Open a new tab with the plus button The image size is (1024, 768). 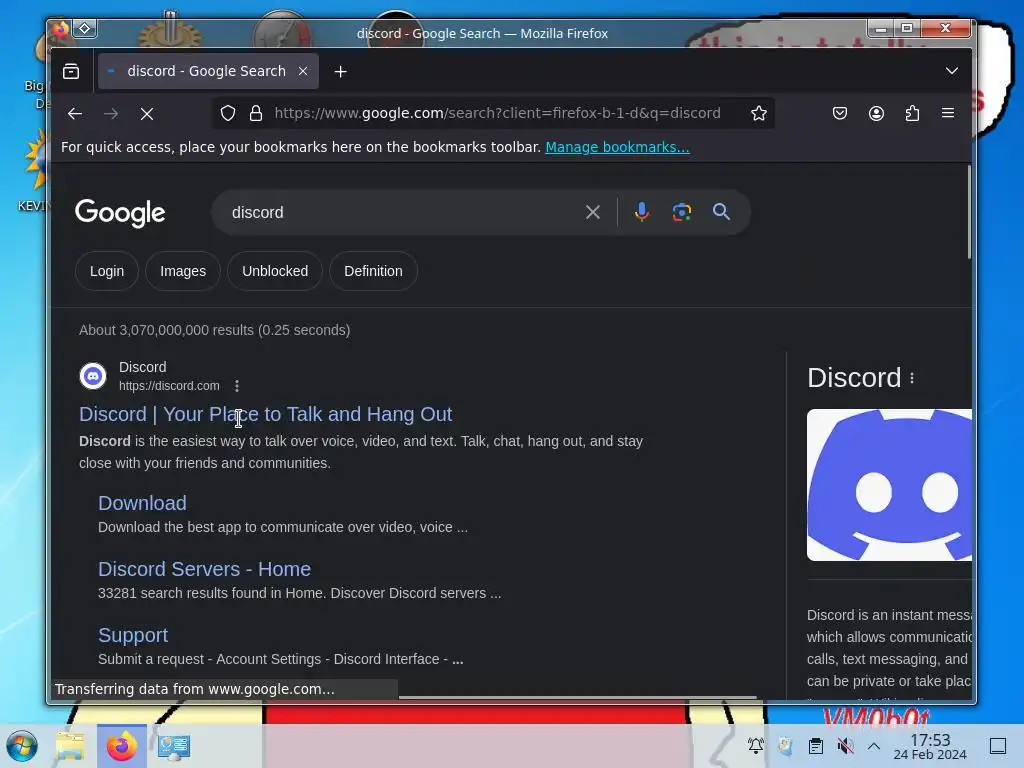(x=340, y=71)
